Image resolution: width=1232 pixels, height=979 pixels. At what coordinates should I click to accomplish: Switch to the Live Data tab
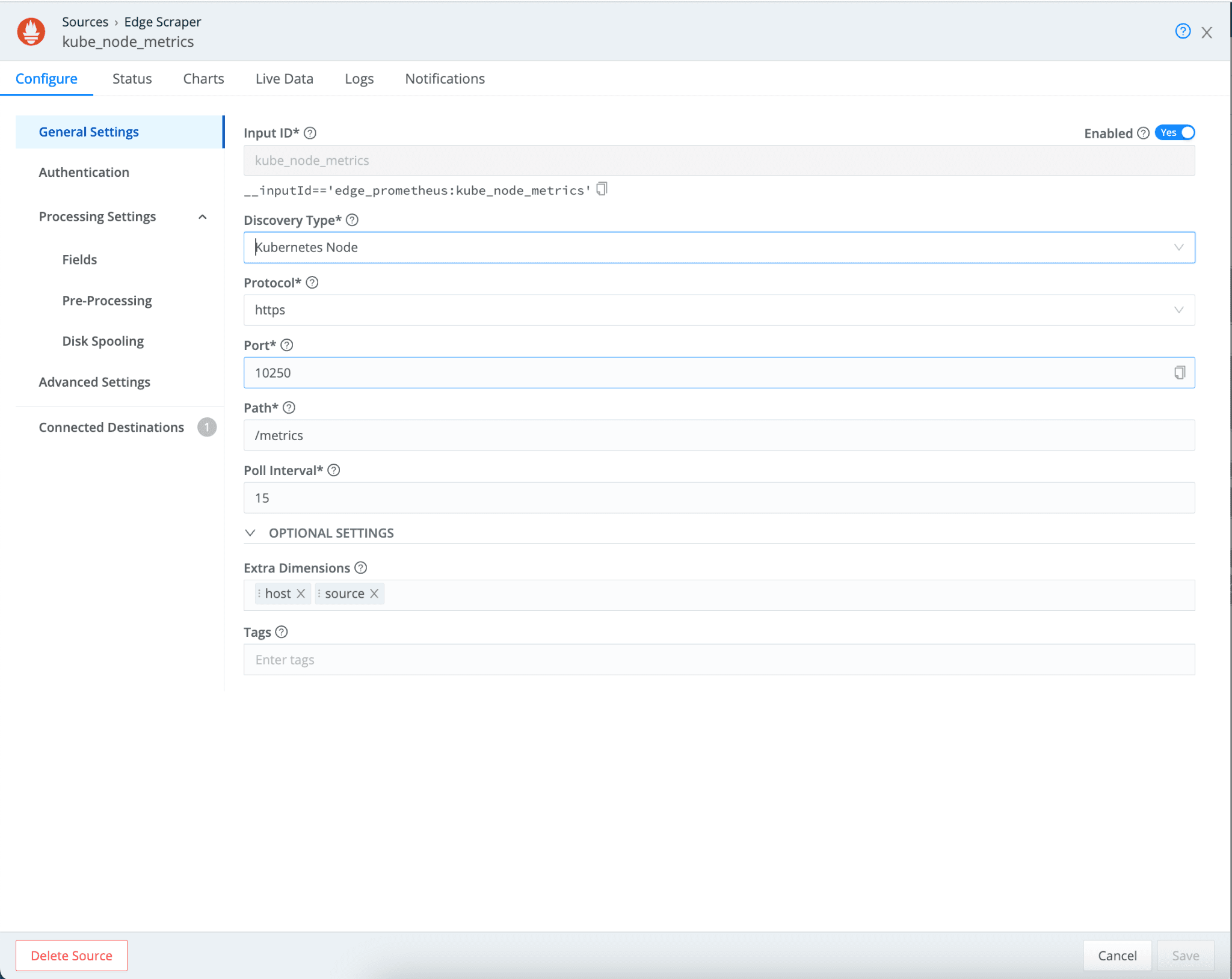284,79
